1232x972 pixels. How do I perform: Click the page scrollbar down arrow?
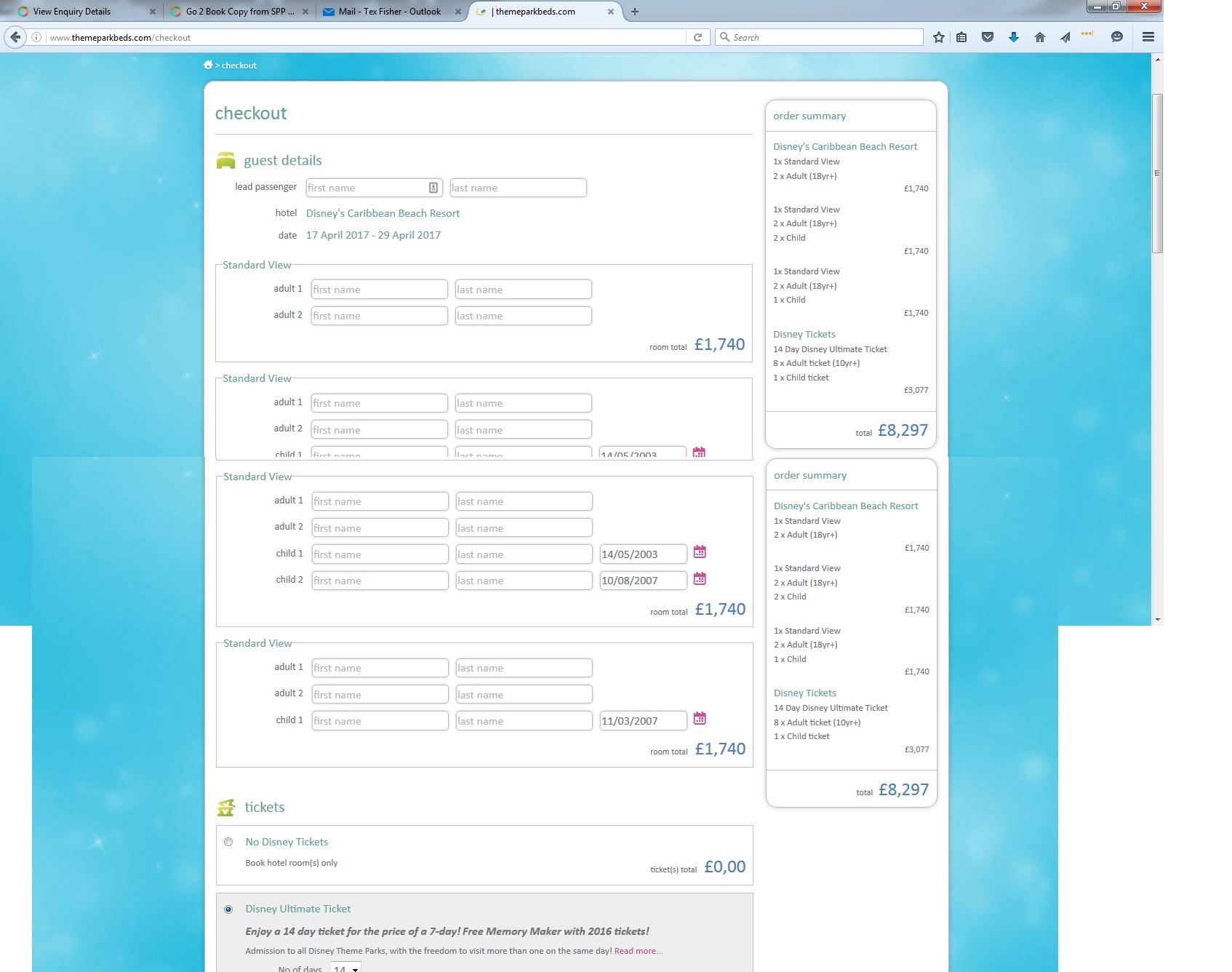(x=1157, y=620)
